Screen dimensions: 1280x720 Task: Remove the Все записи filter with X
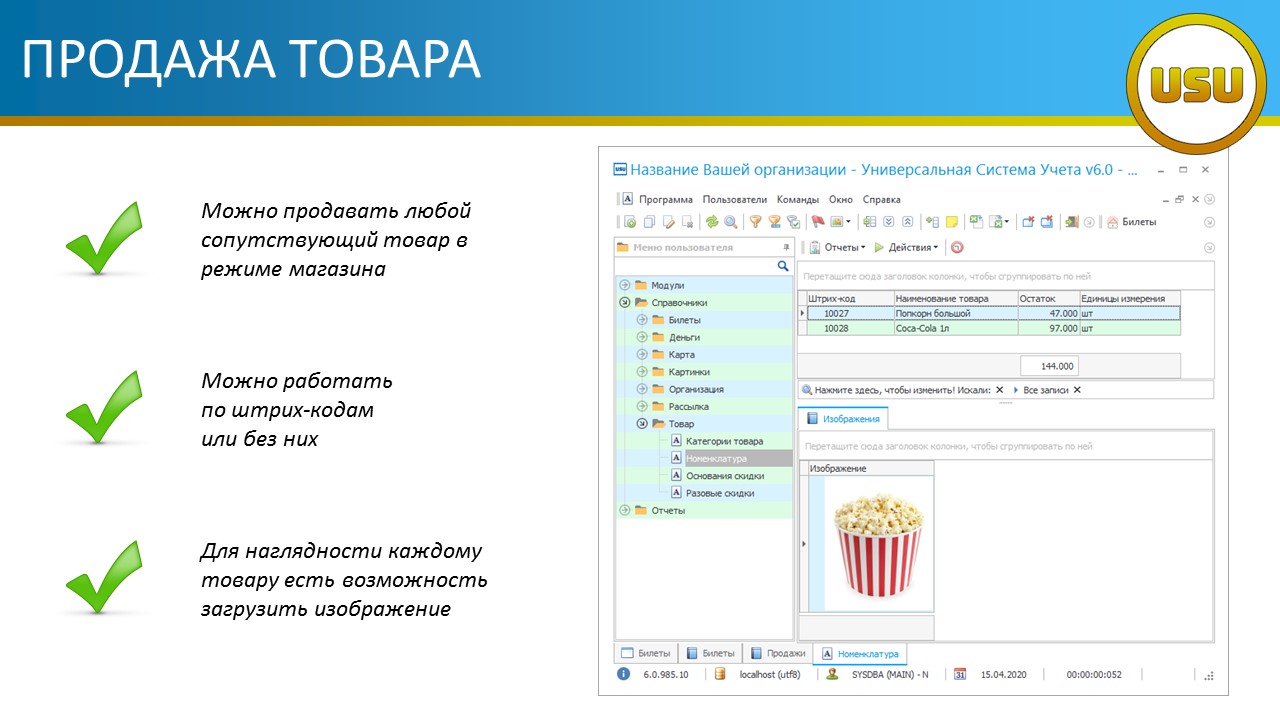tap(1077, 390)
